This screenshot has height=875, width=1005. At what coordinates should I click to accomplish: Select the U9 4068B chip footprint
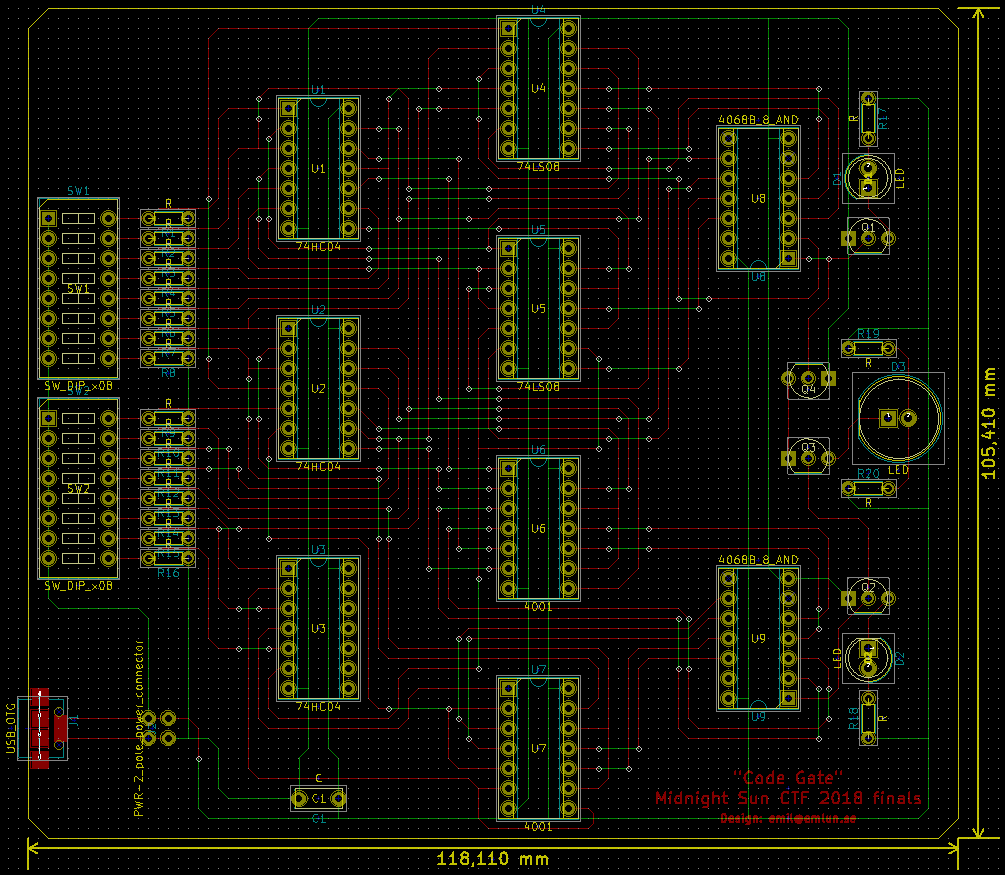[x=758, y=638]
